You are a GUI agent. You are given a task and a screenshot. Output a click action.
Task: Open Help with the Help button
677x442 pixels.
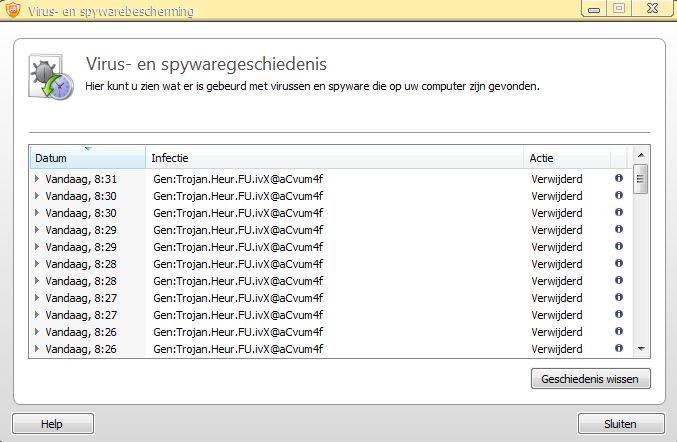[52, 424]
